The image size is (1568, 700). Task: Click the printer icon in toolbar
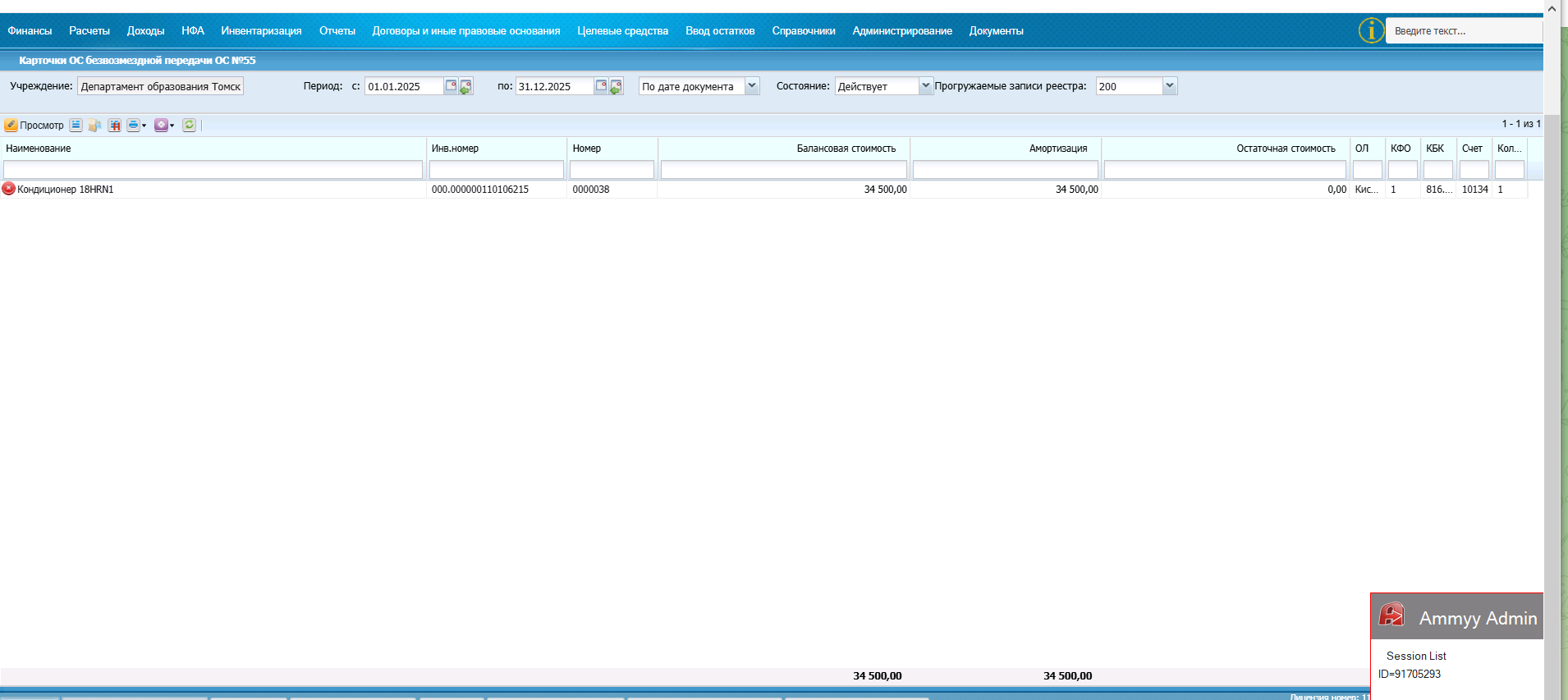pos(133,125)
